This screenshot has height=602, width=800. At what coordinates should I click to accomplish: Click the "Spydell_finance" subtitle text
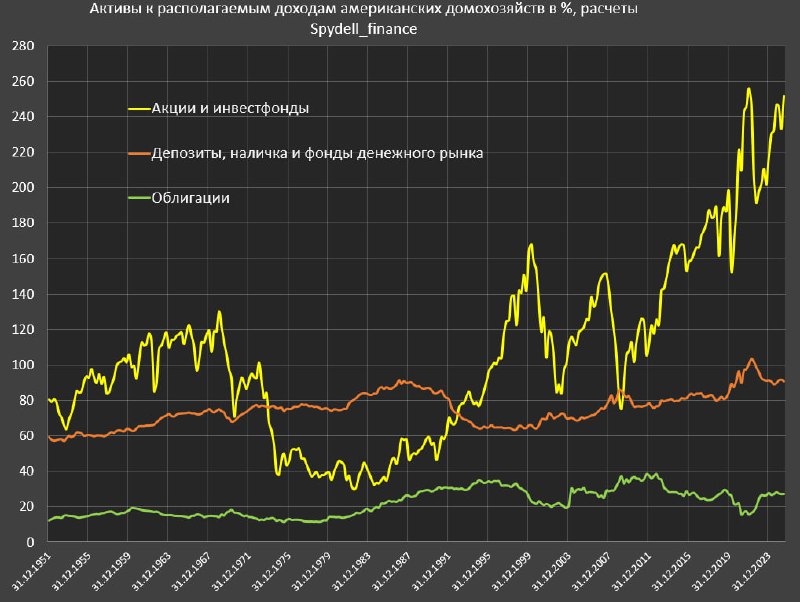click(364, 29)
